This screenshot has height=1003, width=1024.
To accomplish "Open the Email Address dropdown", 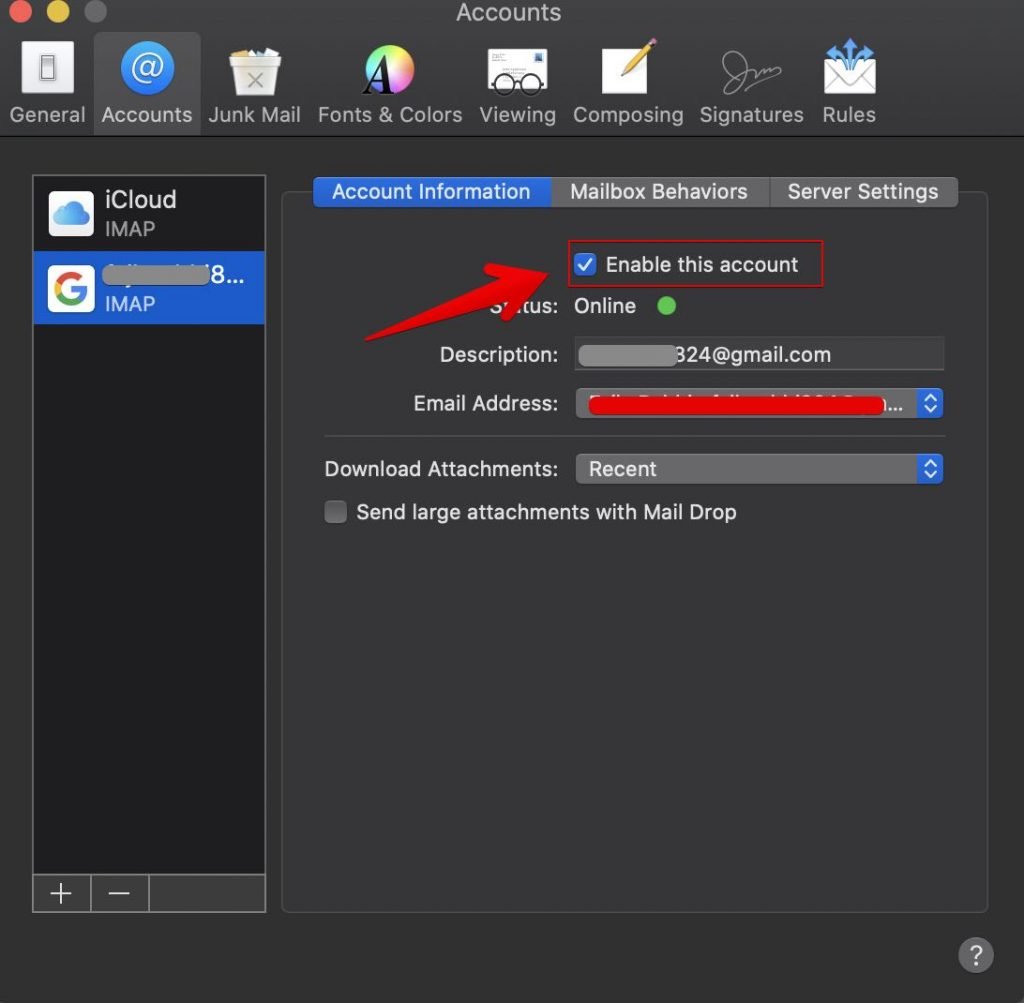I will pos(929,404).
